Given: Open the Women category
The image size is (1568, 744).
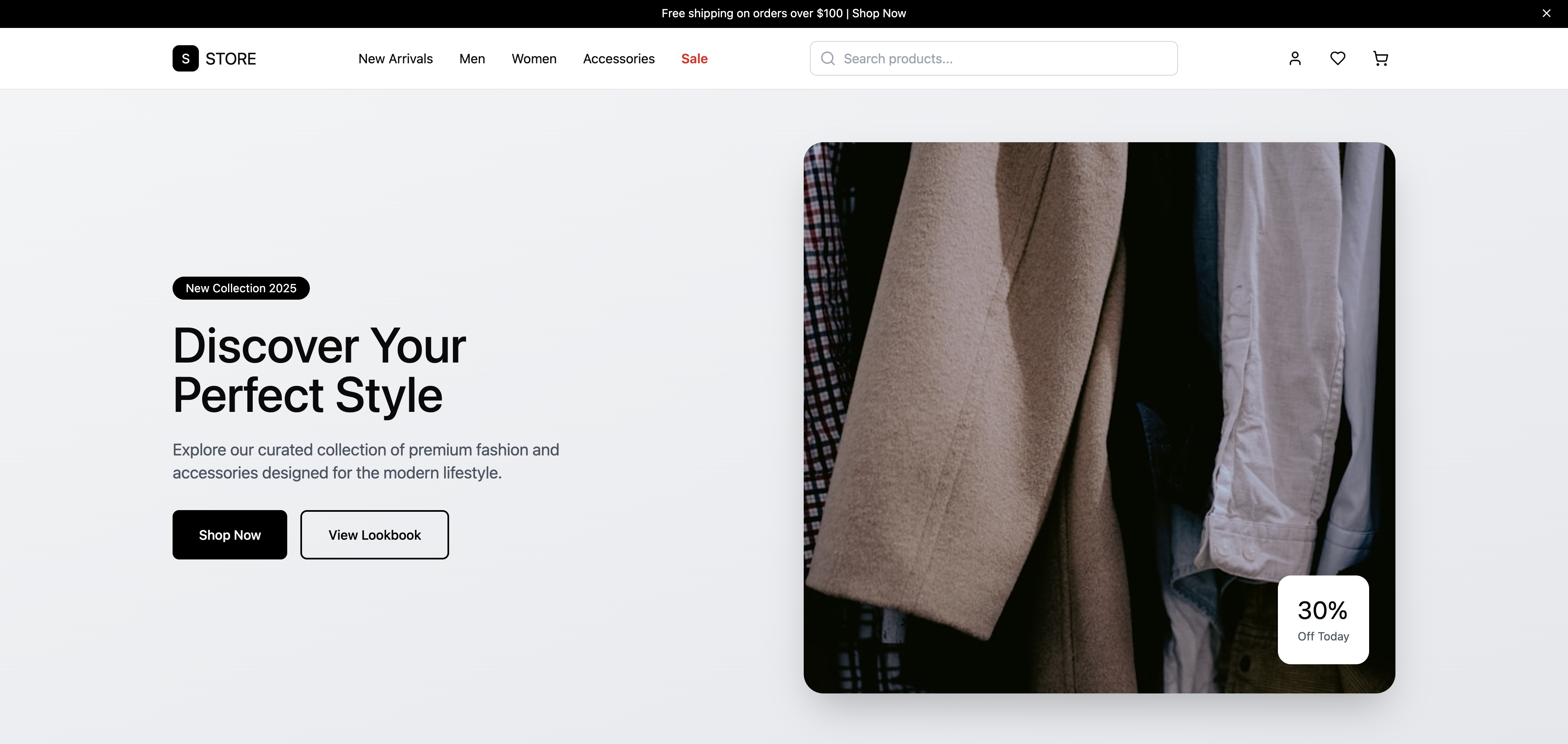Looking at the screenshot, I should [x=534, y=58].
